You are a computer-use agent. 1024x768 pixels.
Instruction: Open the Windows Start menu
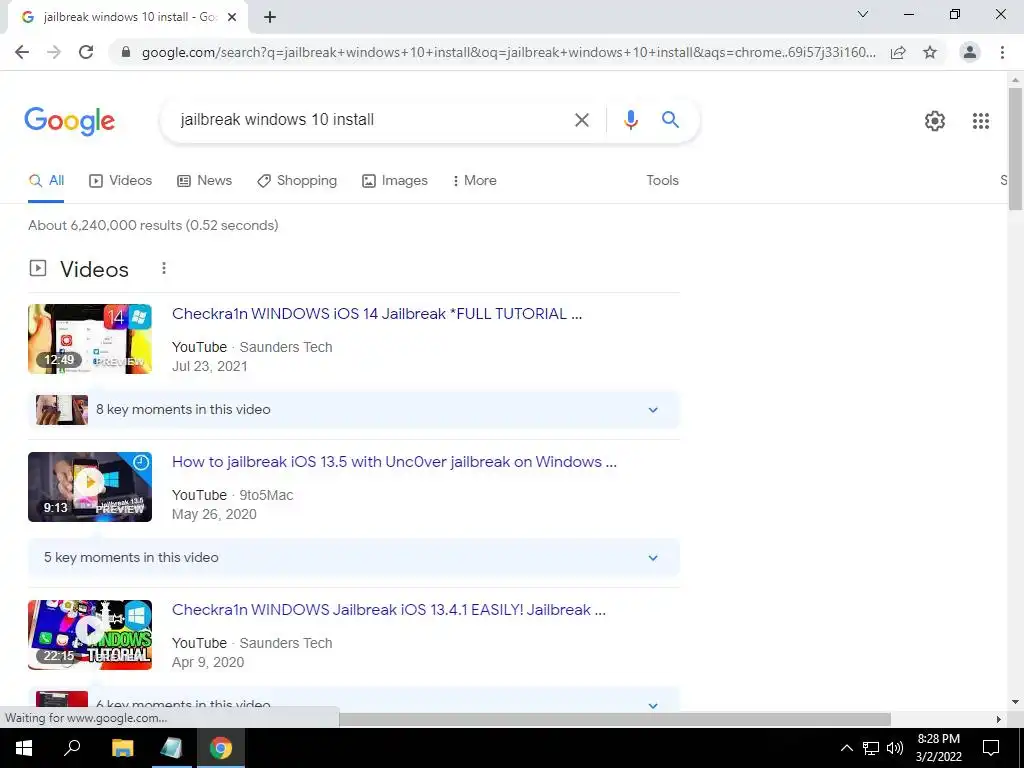click(24, 748)
